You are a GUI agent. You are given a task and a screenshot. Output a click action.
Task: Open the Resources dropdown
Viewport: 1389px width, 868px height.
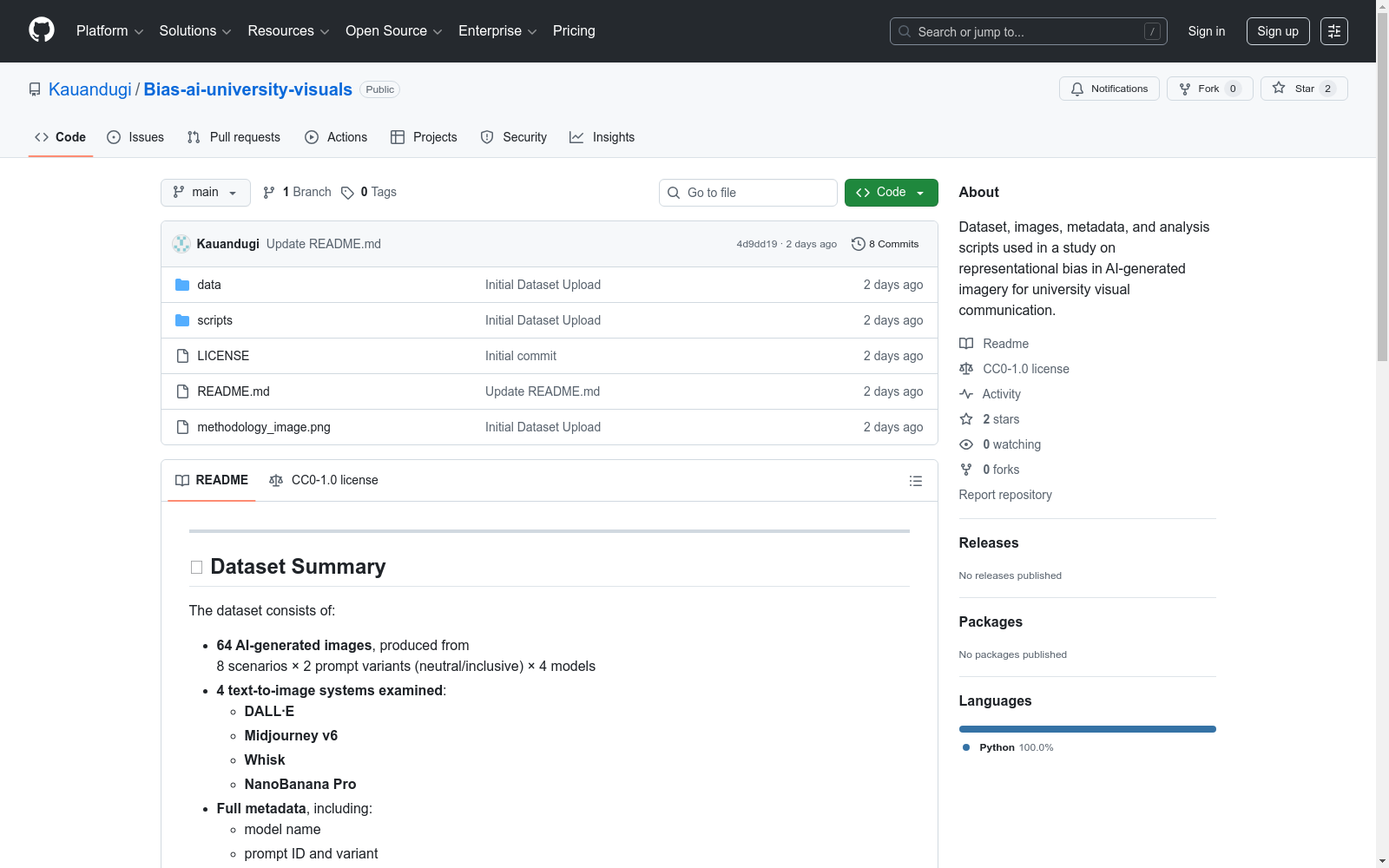click(x=288, y=31)
